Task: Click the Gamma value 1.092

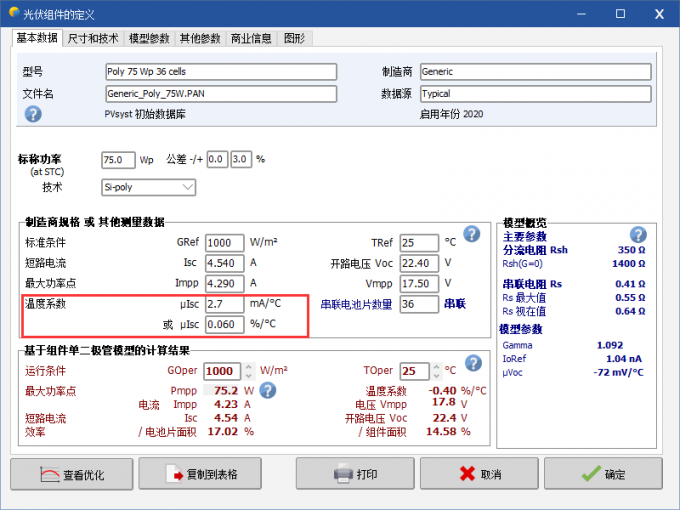Action: (x=610, y=345)
